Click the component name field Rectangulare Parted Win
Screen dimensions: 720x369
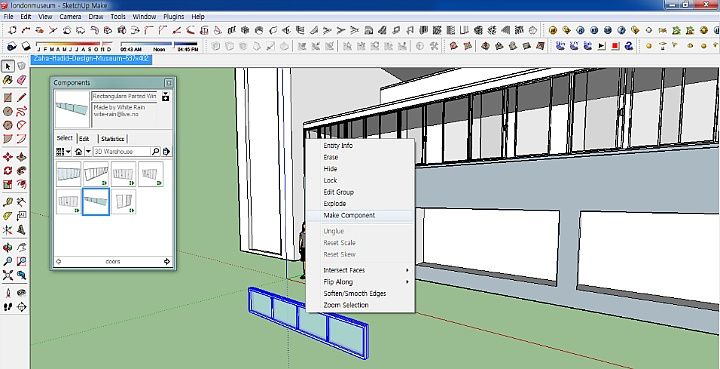click(x=125, y=96)
